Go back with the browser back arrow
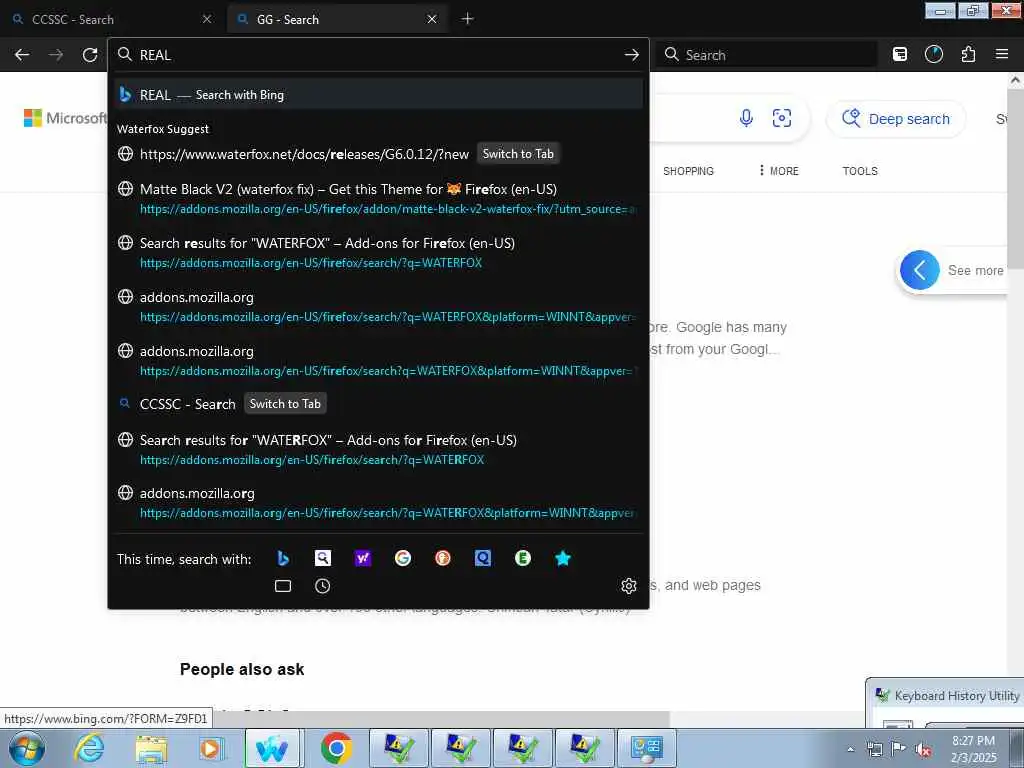The image size is (1024, 768). pos(22,55)
